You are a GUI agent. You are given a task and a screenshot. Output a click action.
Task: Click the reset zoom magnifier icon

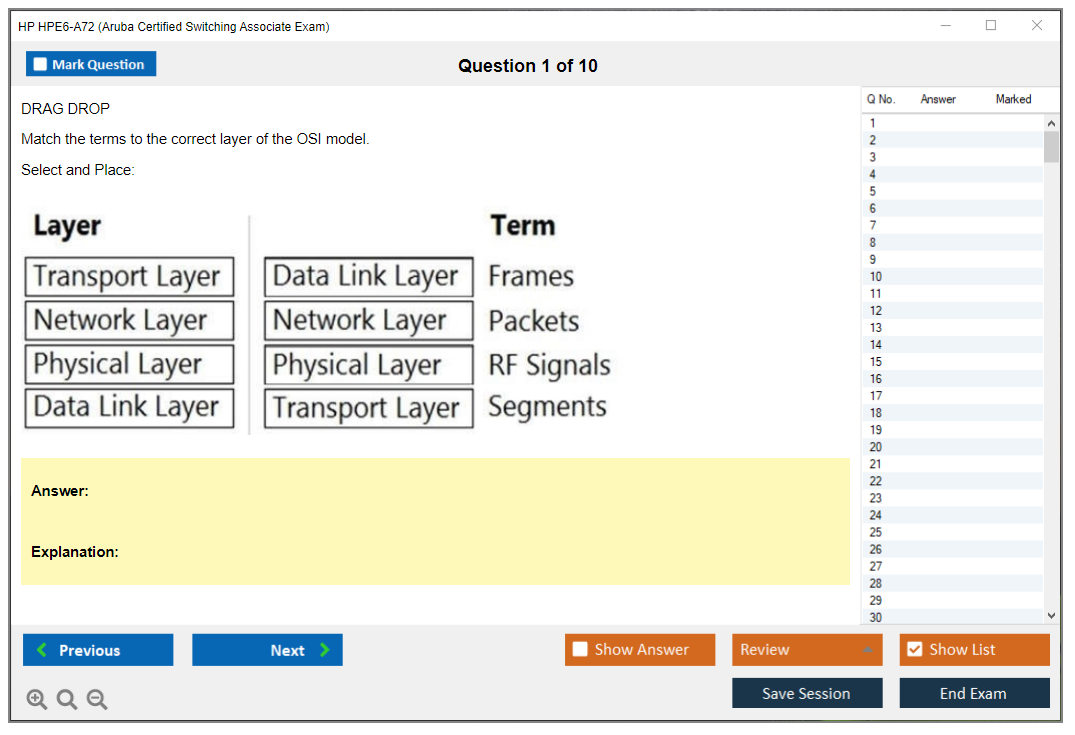pos(67,700)
